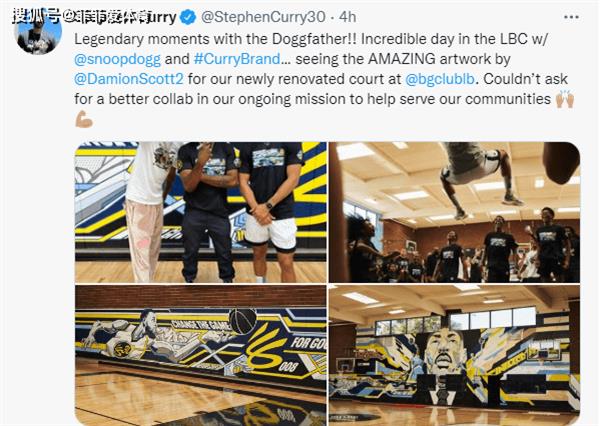Click the @StephenCurry30 handle
The width and height of the screenshot is (600, 426).
coord(263,17)
